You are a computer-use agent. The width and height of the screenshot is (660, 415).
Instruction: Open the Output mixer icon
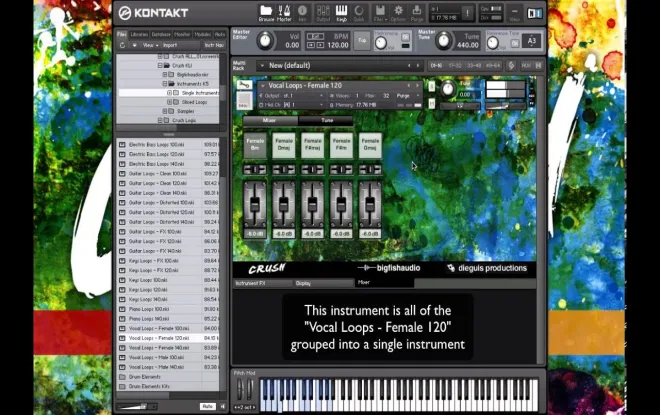coord(323,13)
